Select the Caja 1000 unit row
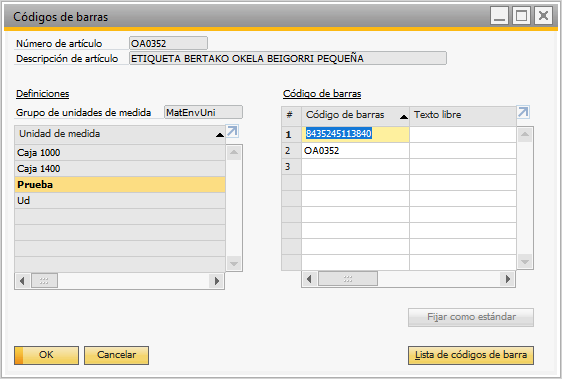Image resolution: width=562 pixels, height=379 pixels. click(x=120, y=153)
